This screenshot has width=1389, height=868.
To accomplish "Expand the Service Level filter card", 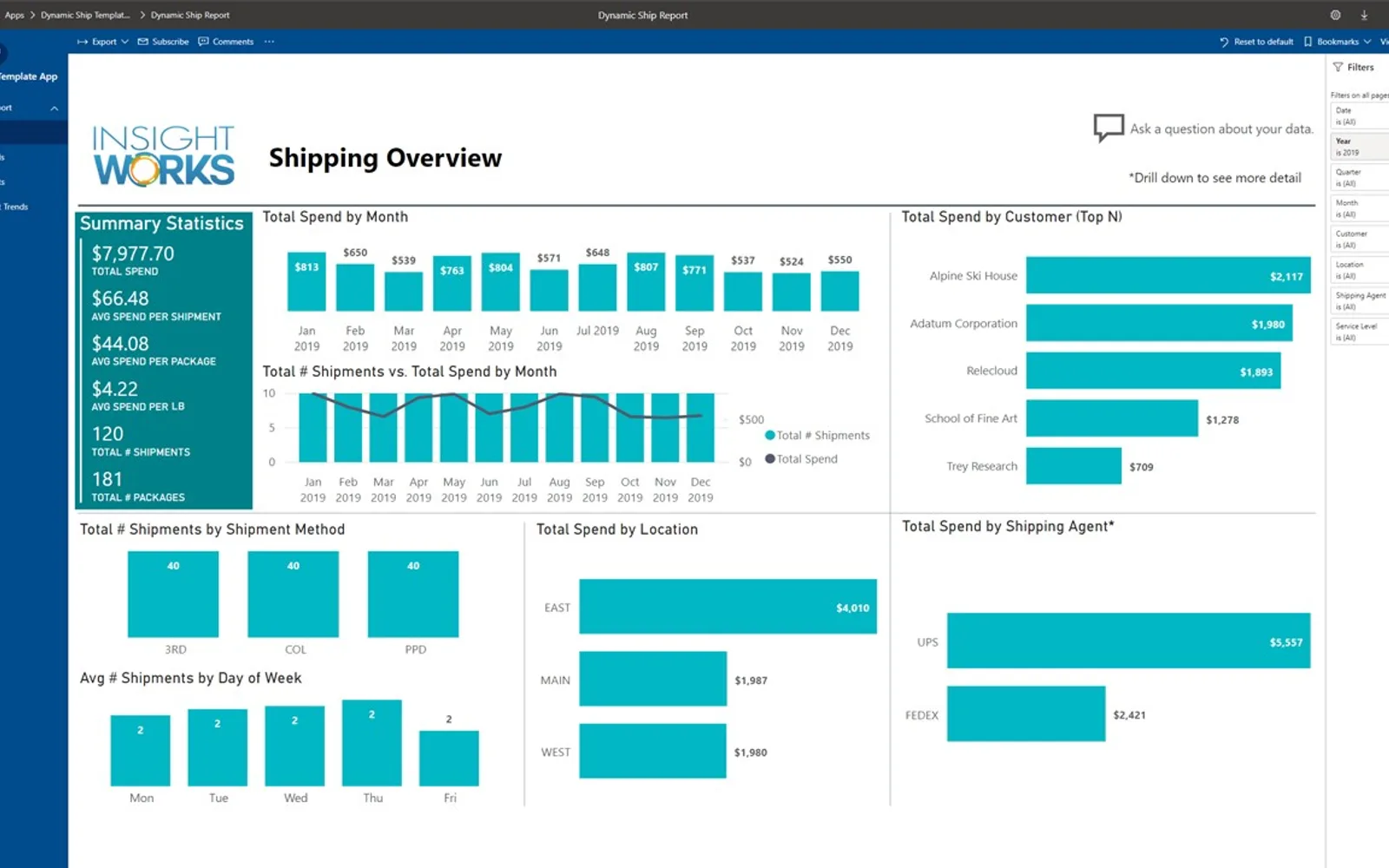I will click(1359, 332).
